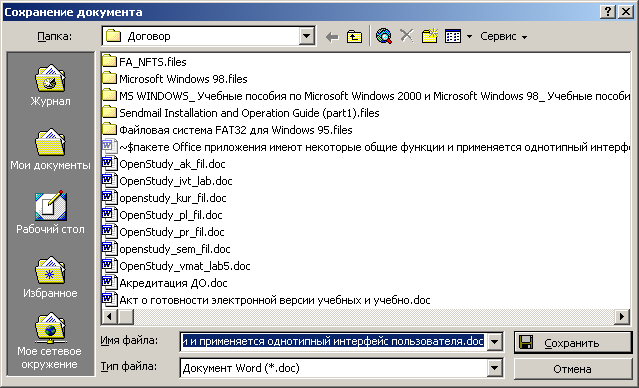Screen dimensions: 639x388
Task: Select Sendmail Installation and Operation Guide folder
Action: pos(241,113)
